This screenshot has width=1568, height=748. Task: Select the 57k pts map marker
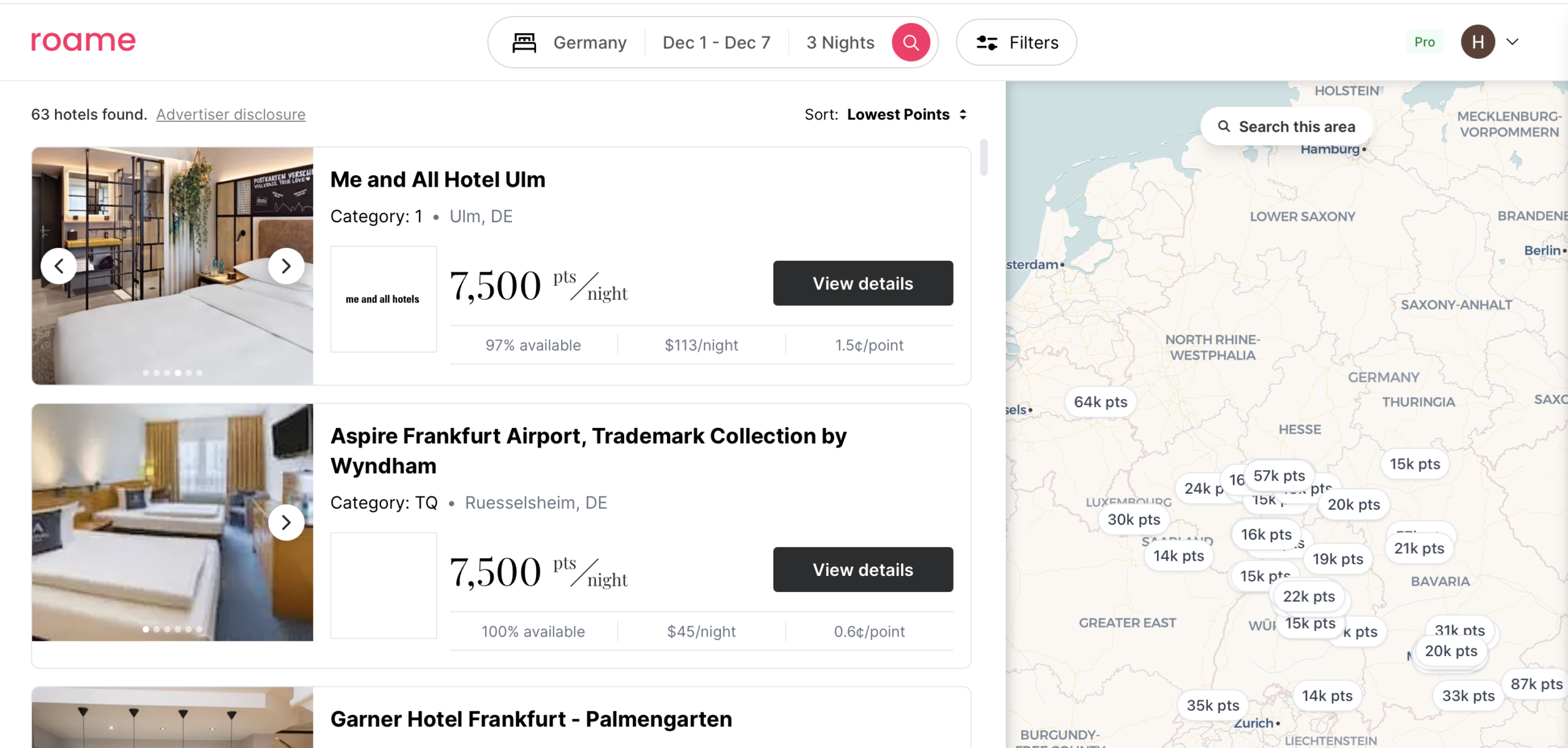[1279, 476]
